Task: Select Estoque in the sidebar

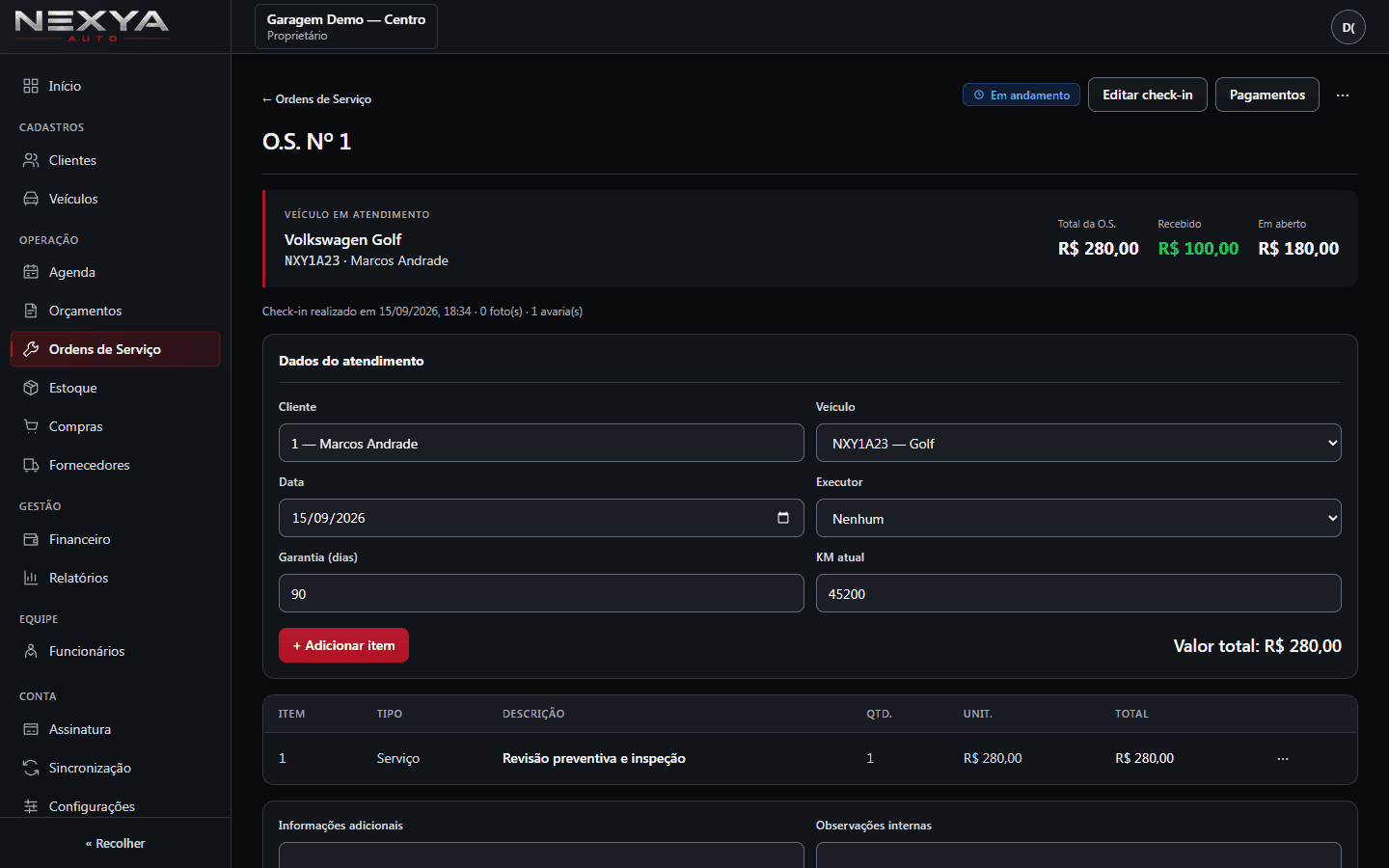Action: [x=116, y=388]
